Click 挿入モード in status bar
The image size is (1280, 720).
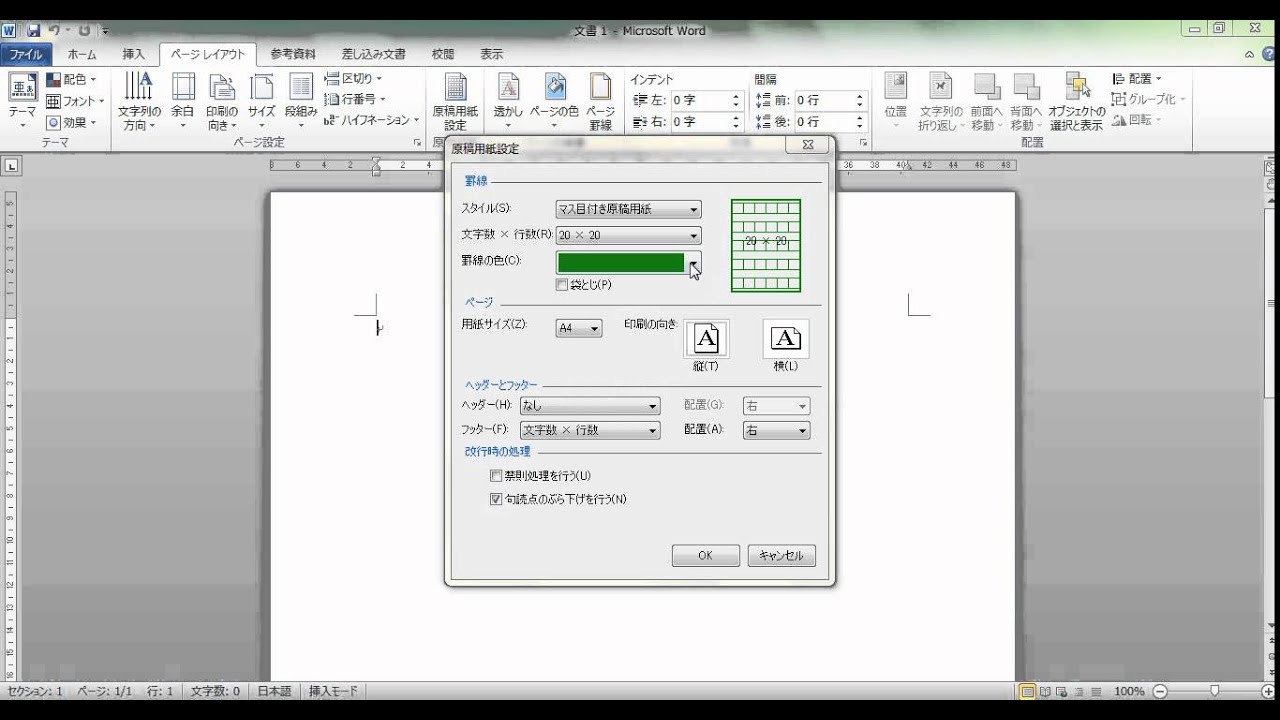333,691
